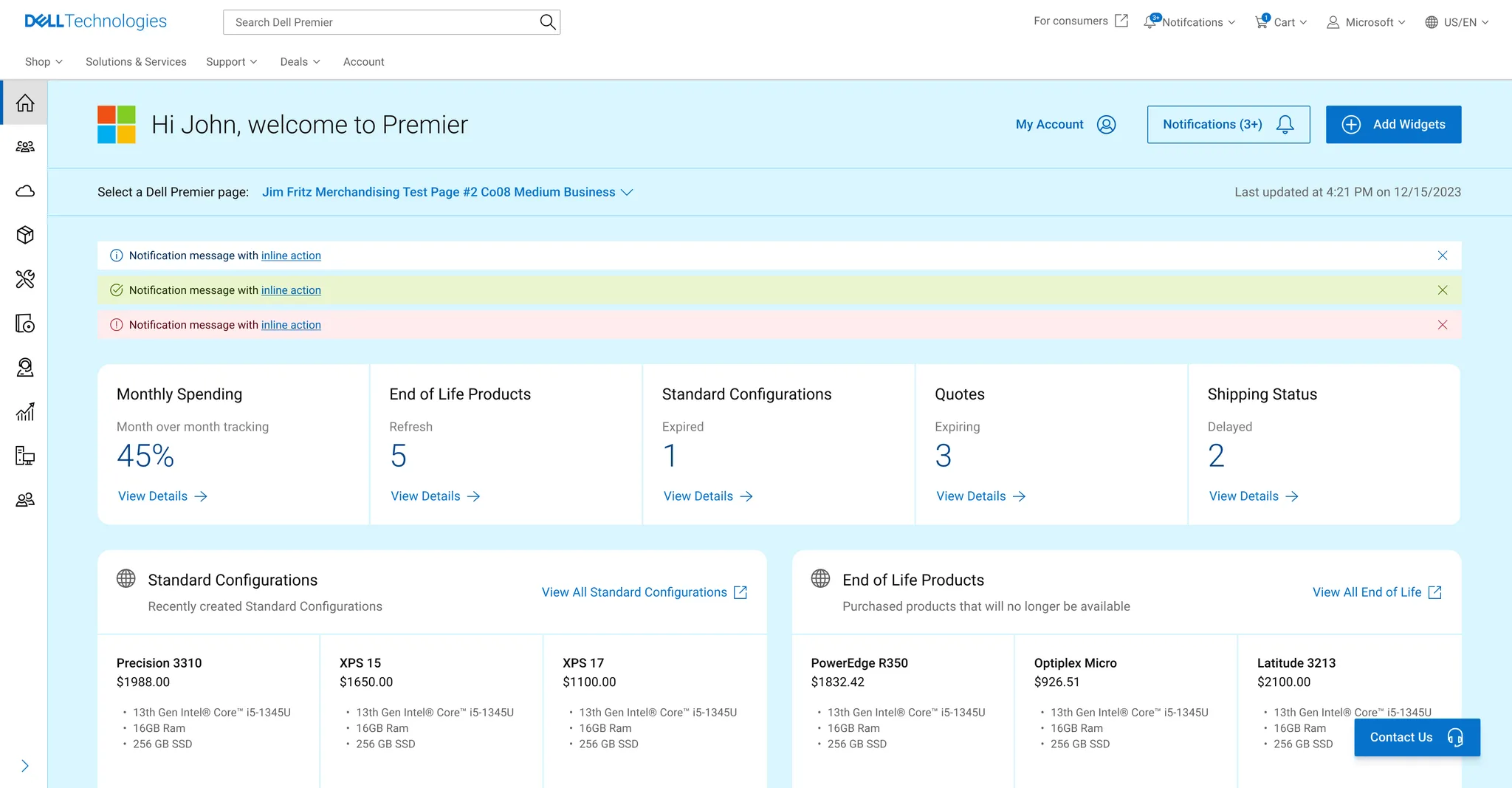This screenshot has height=788, width=1512.
Task: View Details for Quotes
Action: (x=981, y=496)
